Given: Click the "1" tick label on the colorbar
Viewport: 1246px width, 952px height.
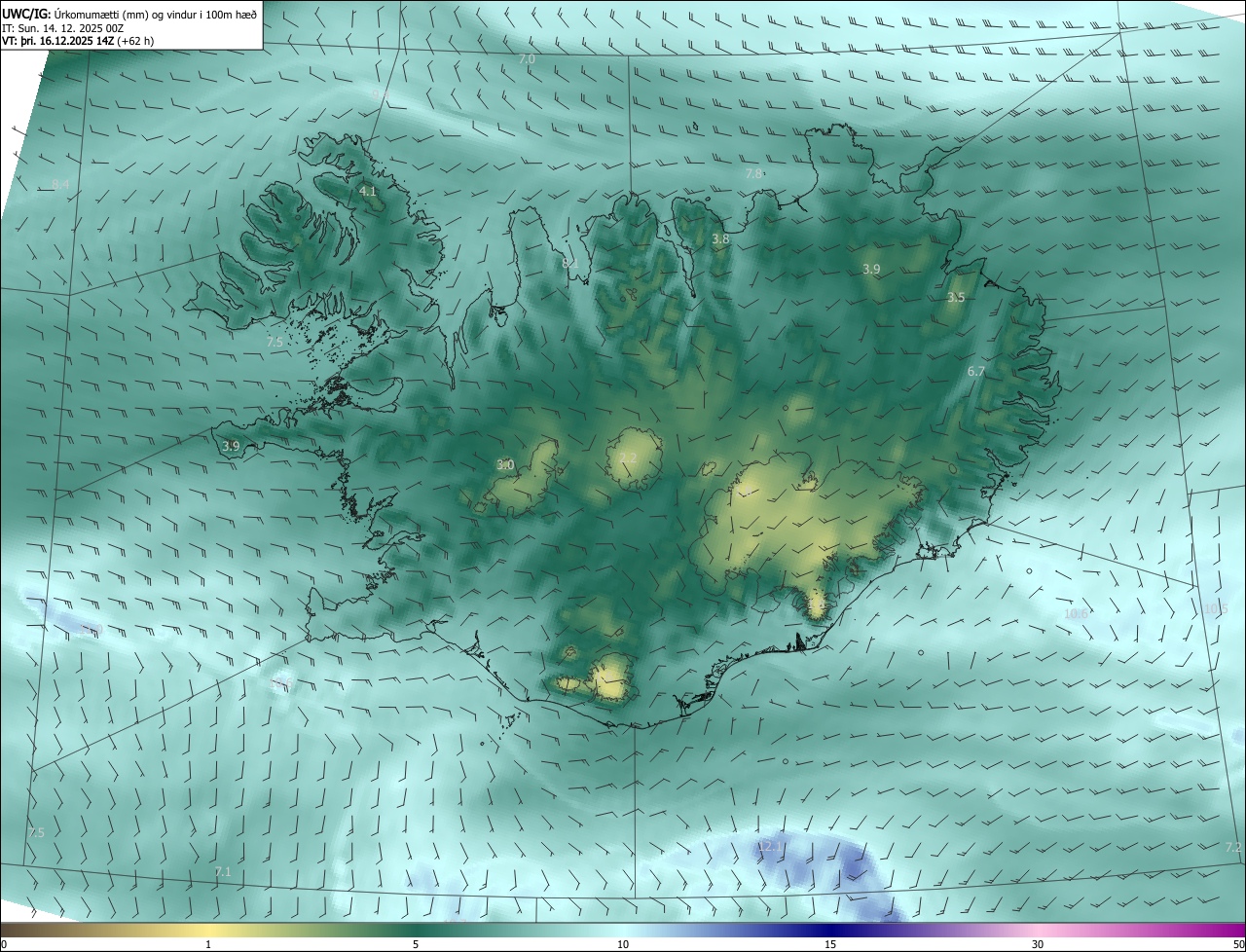Looking at the screenshot, I should (208, 944).
